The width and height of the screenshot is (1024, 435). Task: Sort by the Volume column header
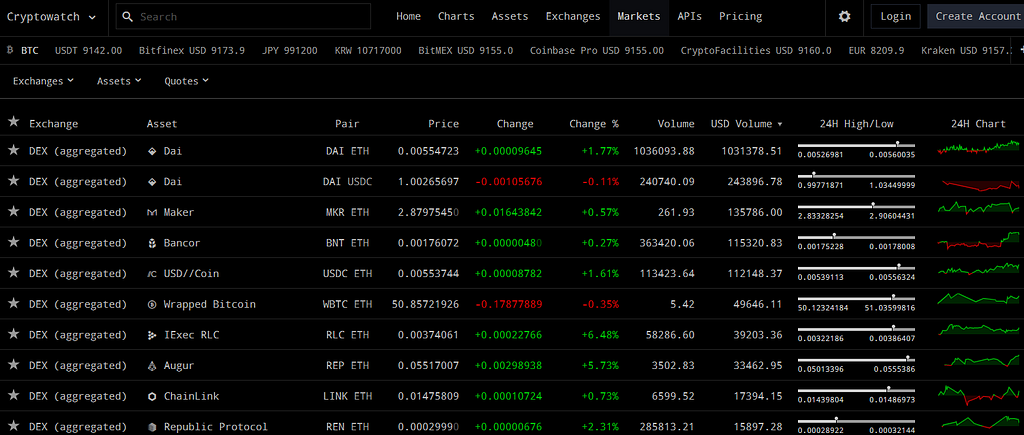pos(676,123)
